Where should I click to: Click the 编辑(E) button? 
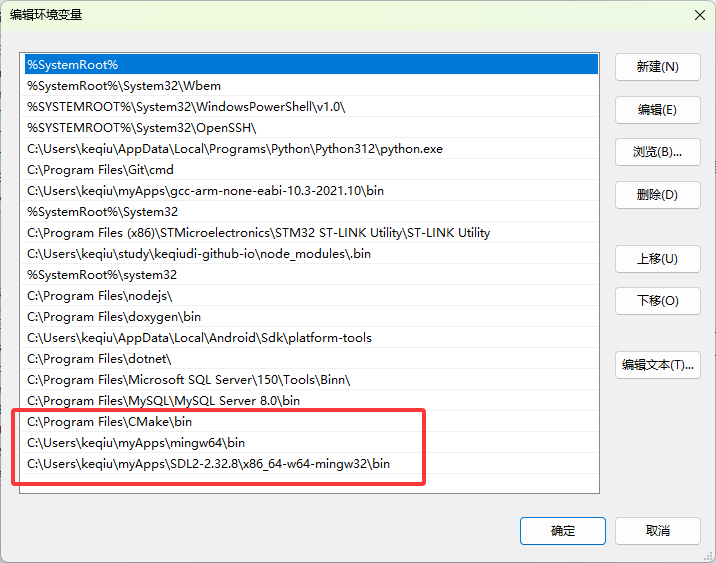tap(657, 110)
